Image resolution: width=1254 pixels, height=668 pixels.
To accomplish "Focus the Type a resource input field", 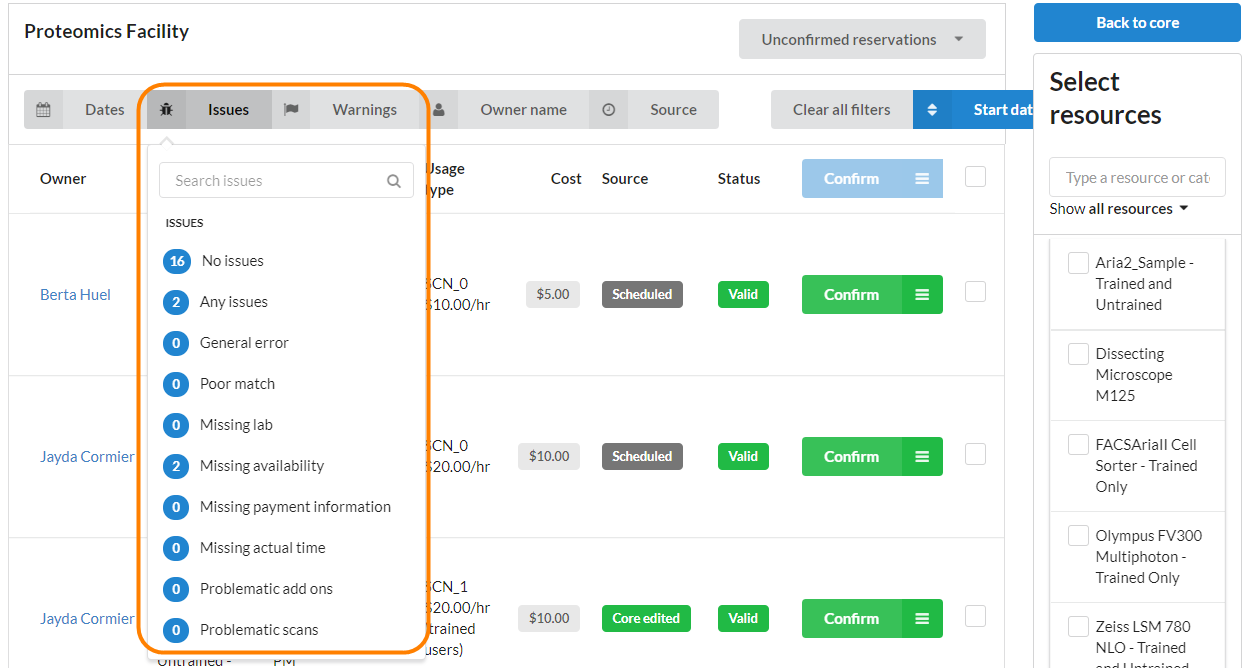I will [1136, 178].
